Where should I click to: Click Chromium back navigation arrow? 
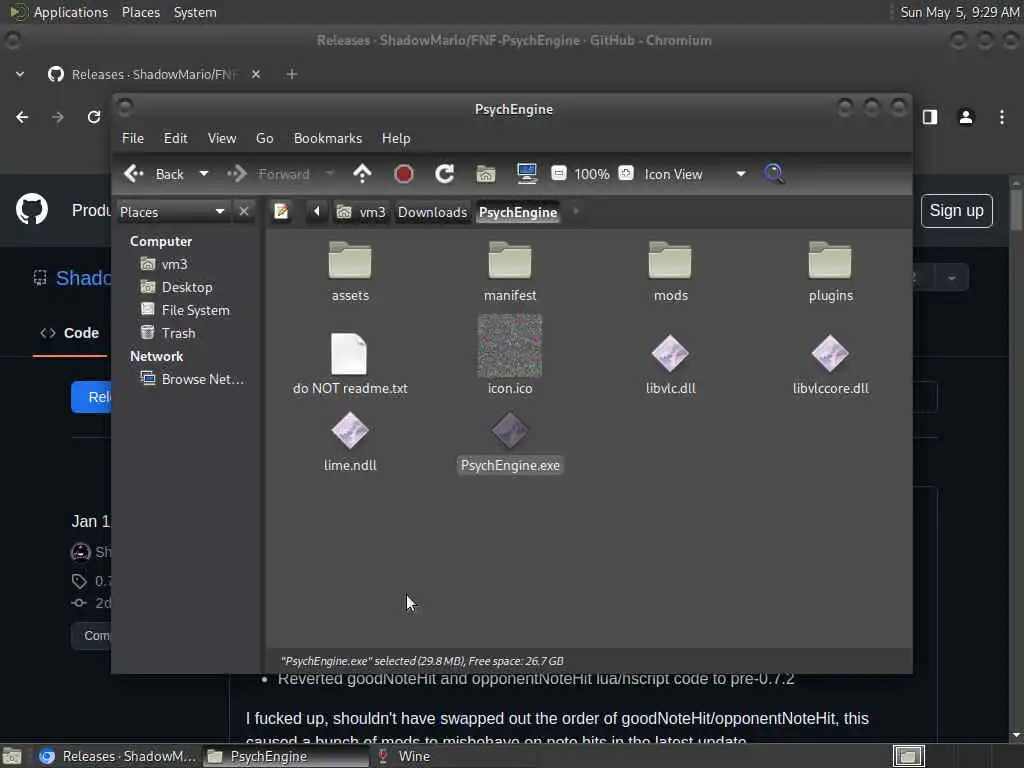pos(22,117)
